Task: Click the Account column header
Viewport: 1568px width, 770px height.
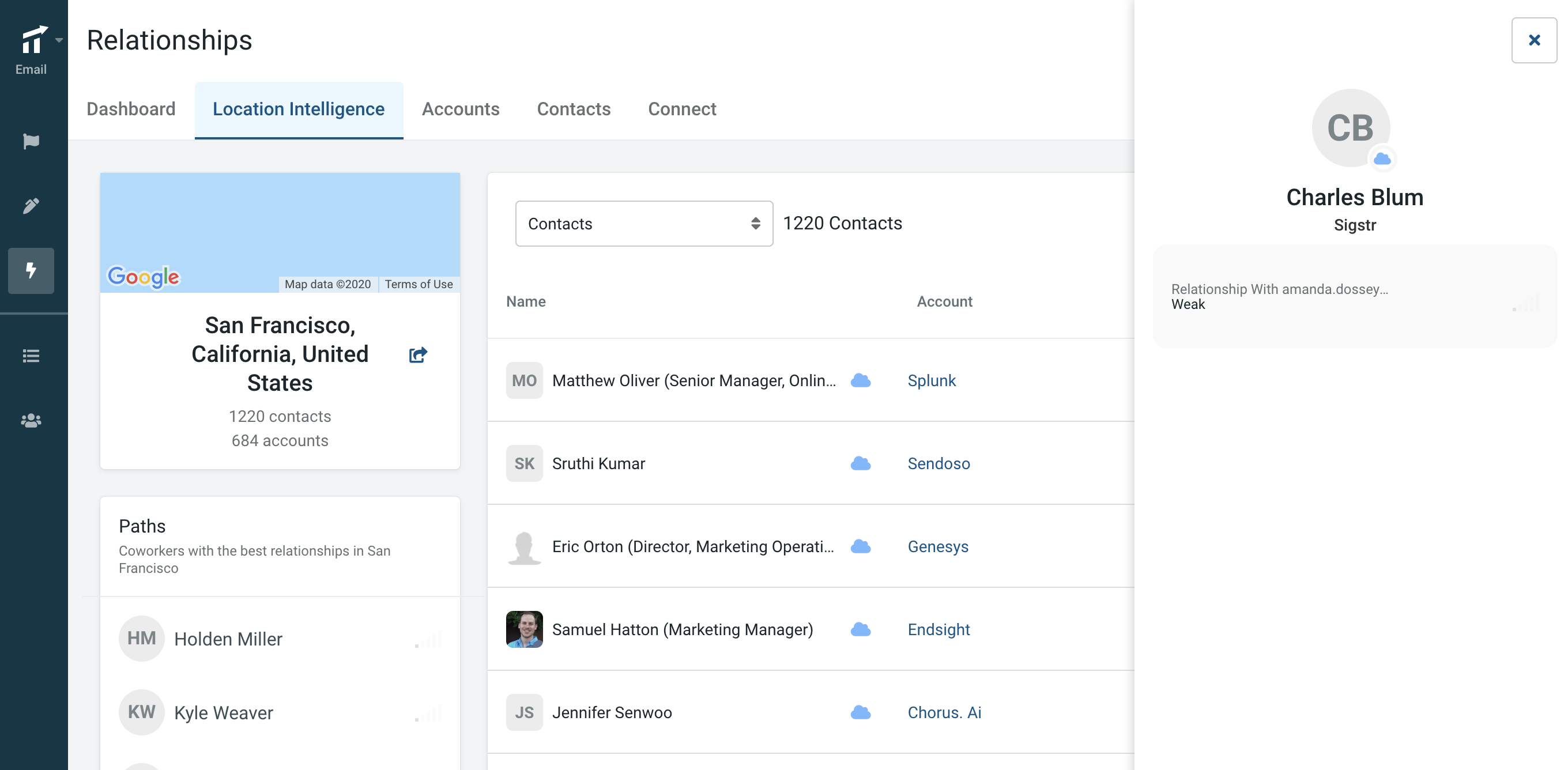Action: tap(945, 301)
